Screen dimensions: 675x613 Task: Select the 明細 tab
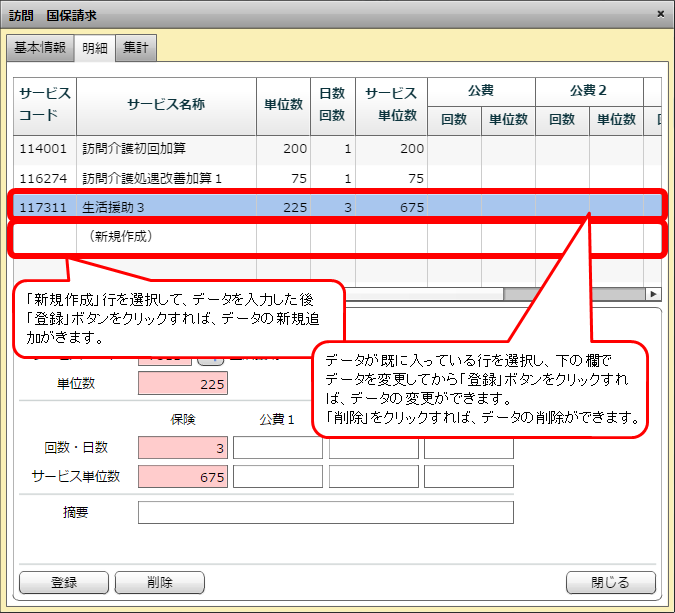(x=95, y=47)
